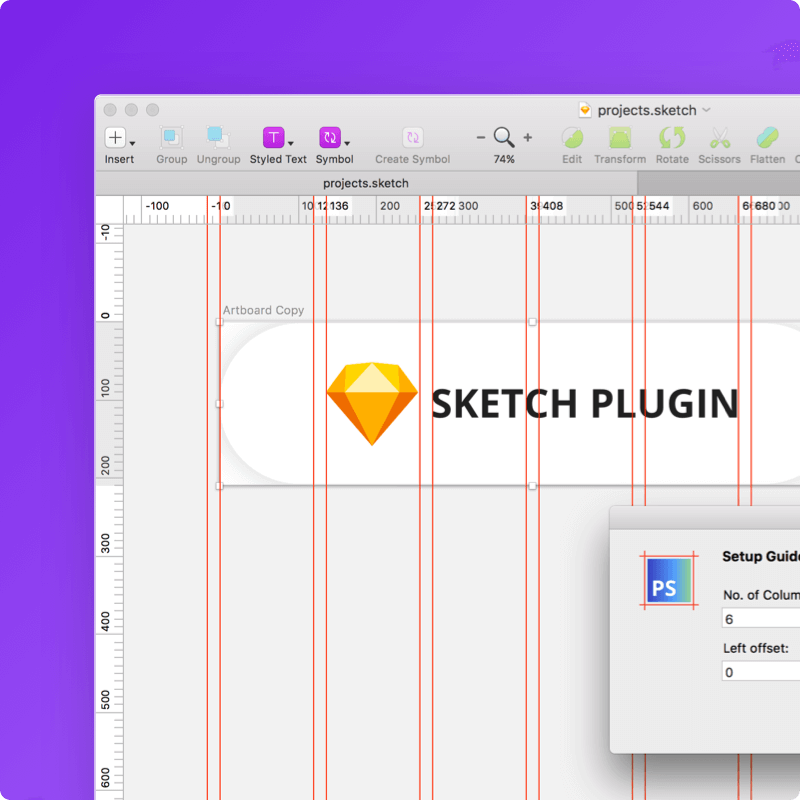800x800 pixels.
Task: Select the Edit tool
Action: pos(572,140)
